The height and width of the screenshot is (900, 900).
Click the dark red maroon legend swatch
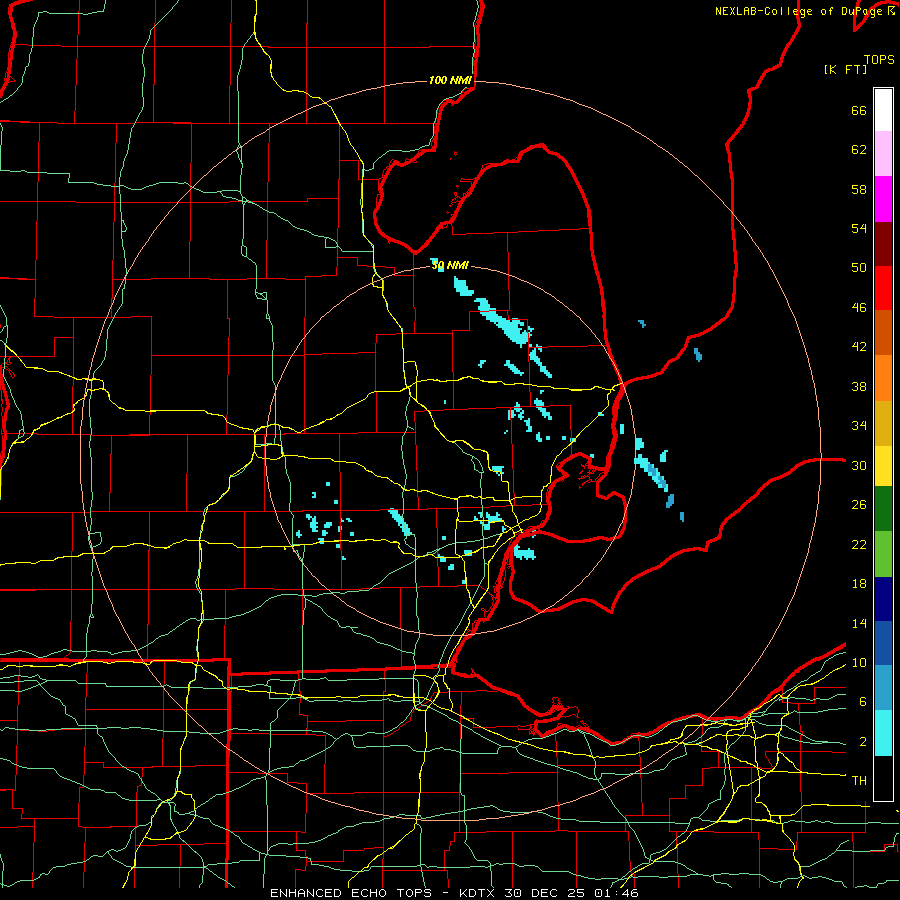click(x=883, y=244)
